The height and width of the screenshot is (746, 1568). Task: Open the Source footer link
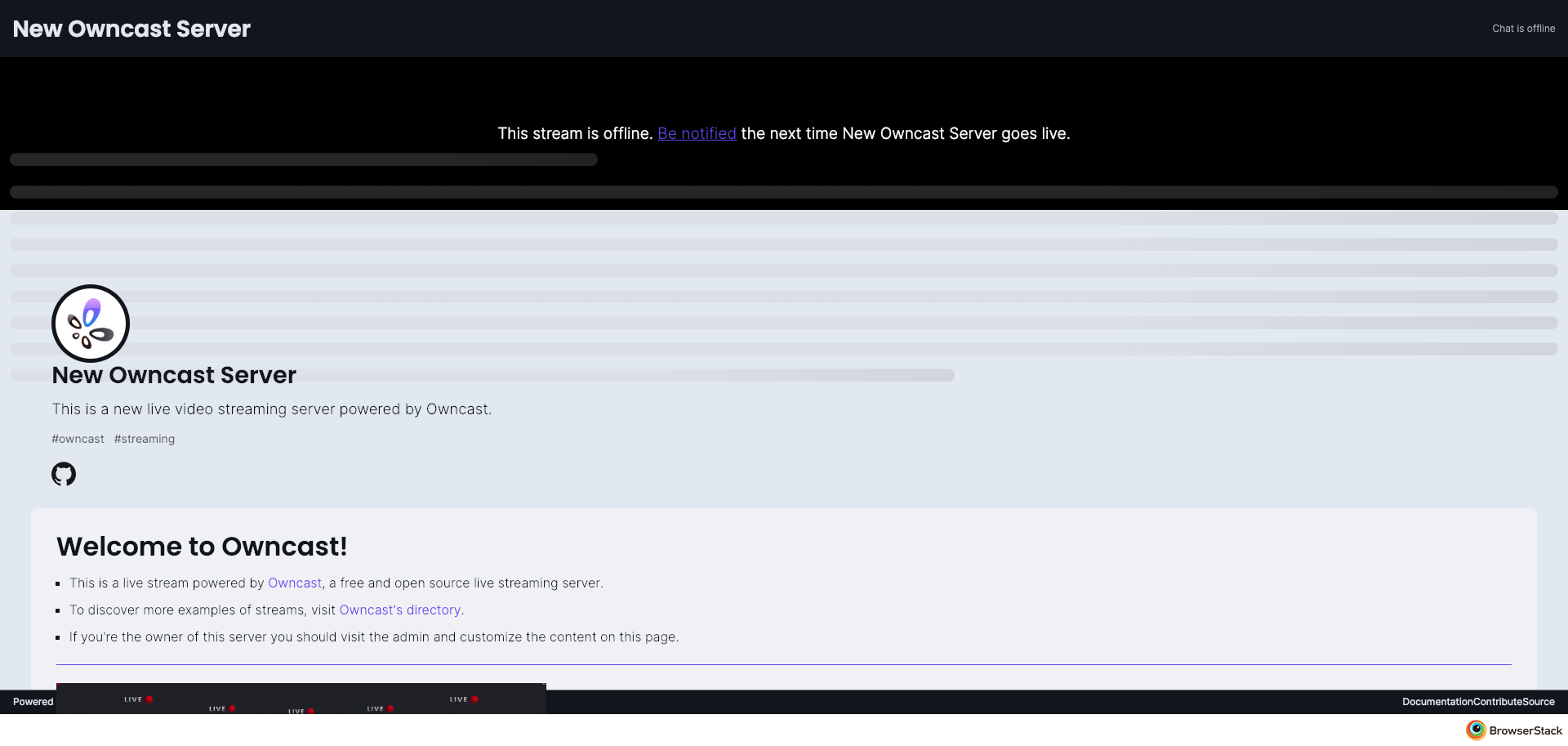point(1539,702)
